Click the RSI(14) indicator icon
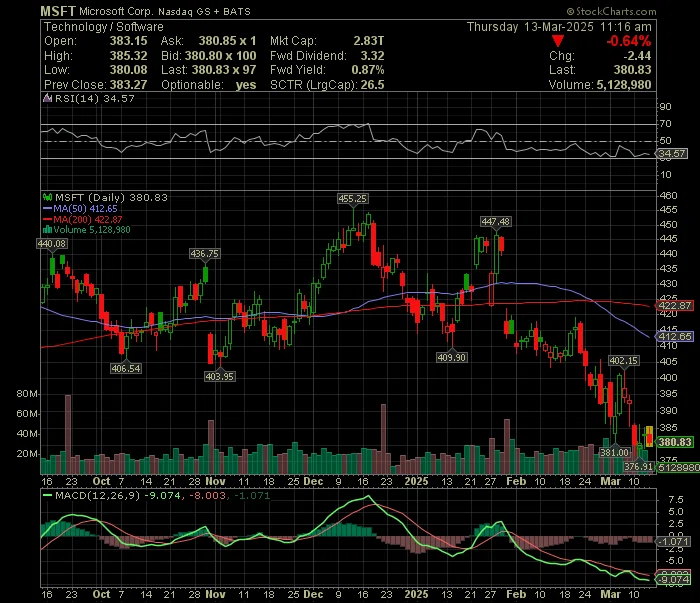The image size is (700, 603). (x=47, y=98)
